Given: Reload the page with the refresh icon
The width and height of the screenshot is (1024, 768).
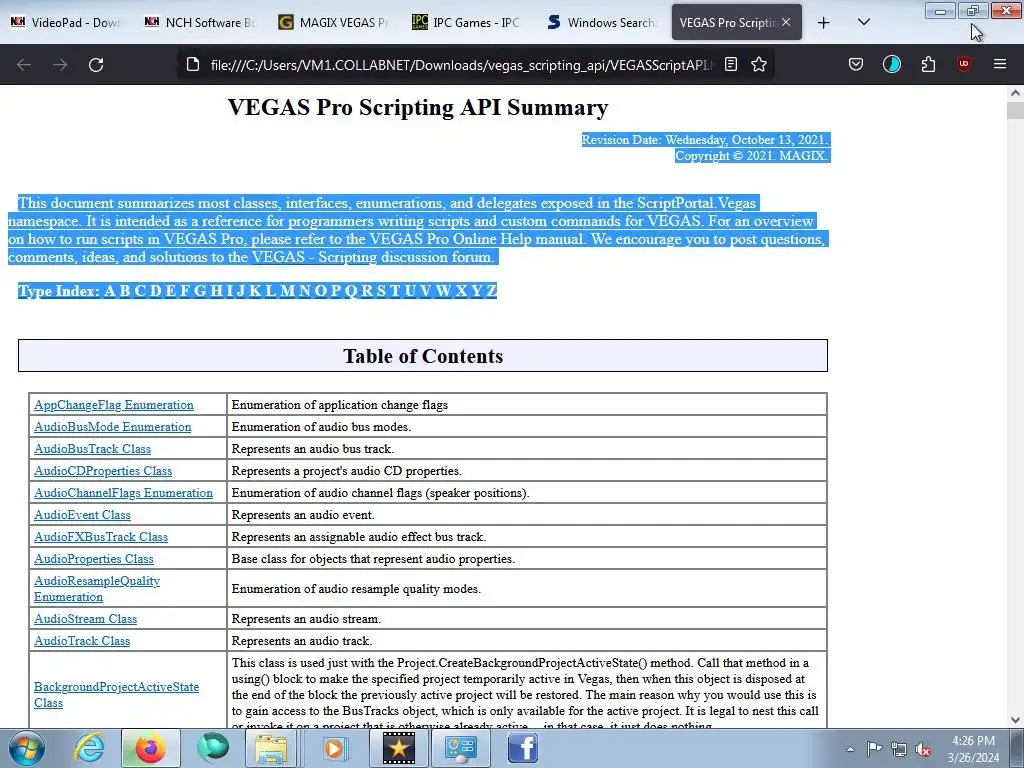Looking at the screenshot, I should coord(96,65).
